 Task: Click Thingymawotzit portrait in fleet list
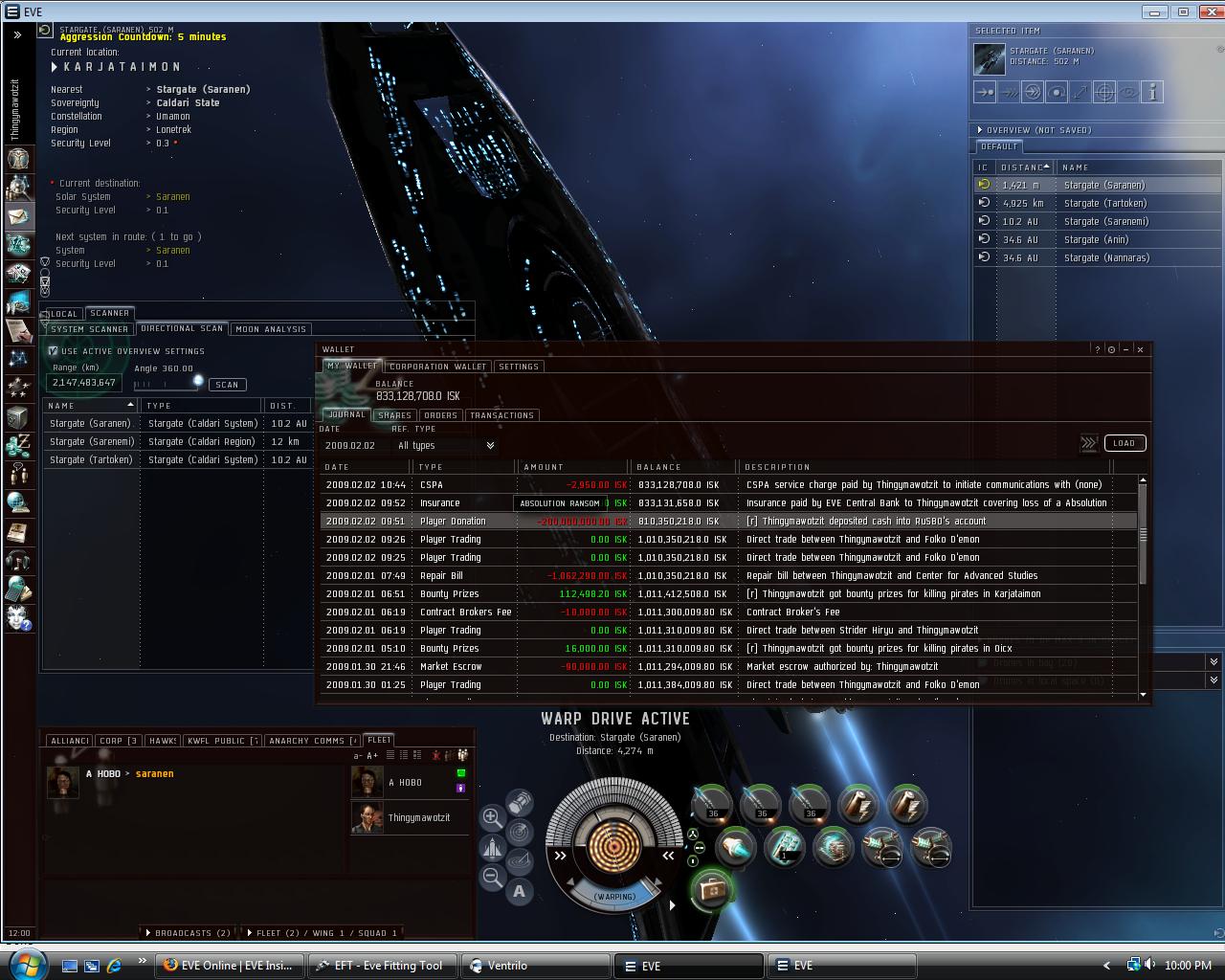(x=367, y=817)
